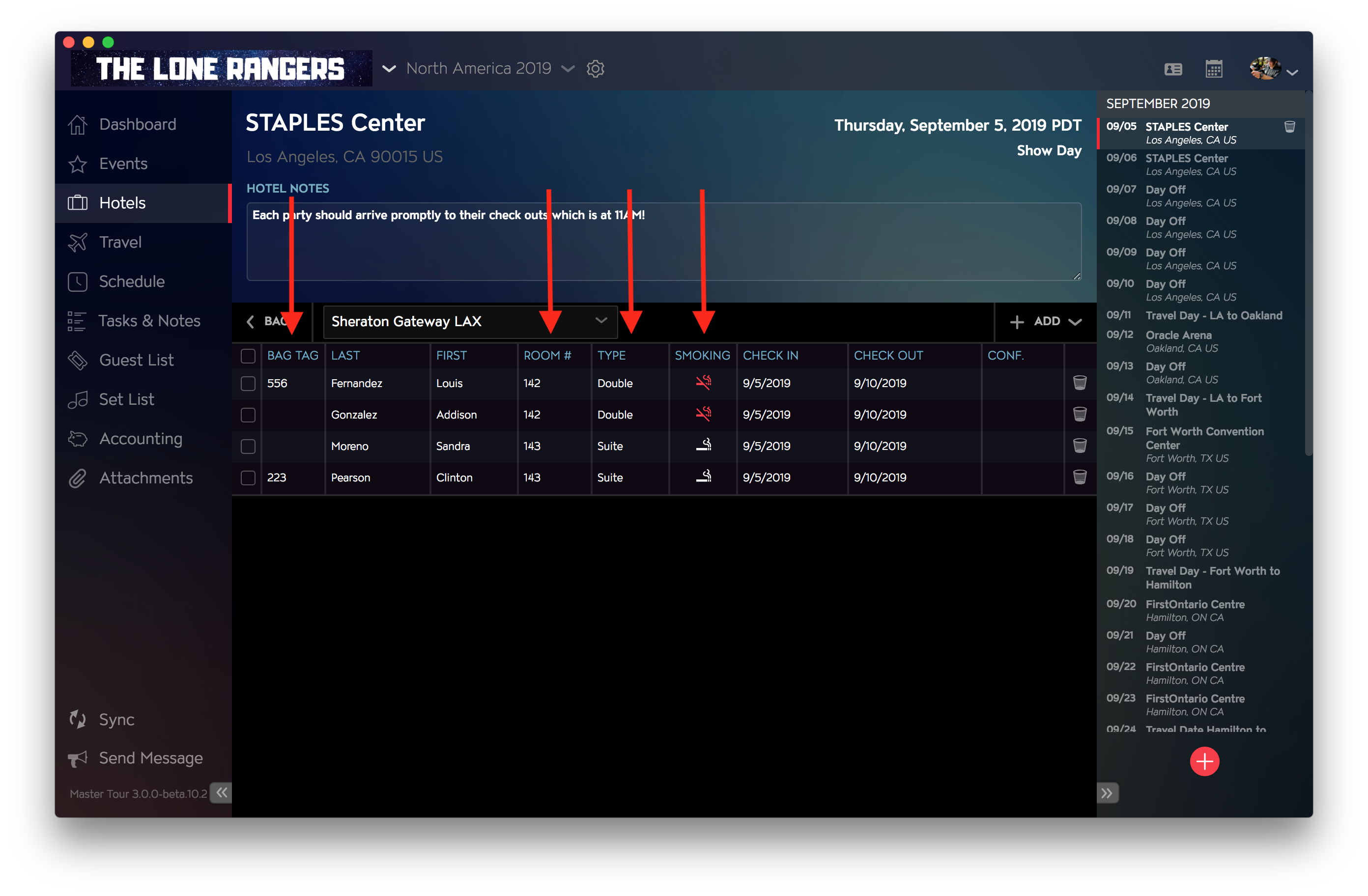Go to Dashboard in the sidebar
The image size is (1368, 896).
[x=143, y=124]
